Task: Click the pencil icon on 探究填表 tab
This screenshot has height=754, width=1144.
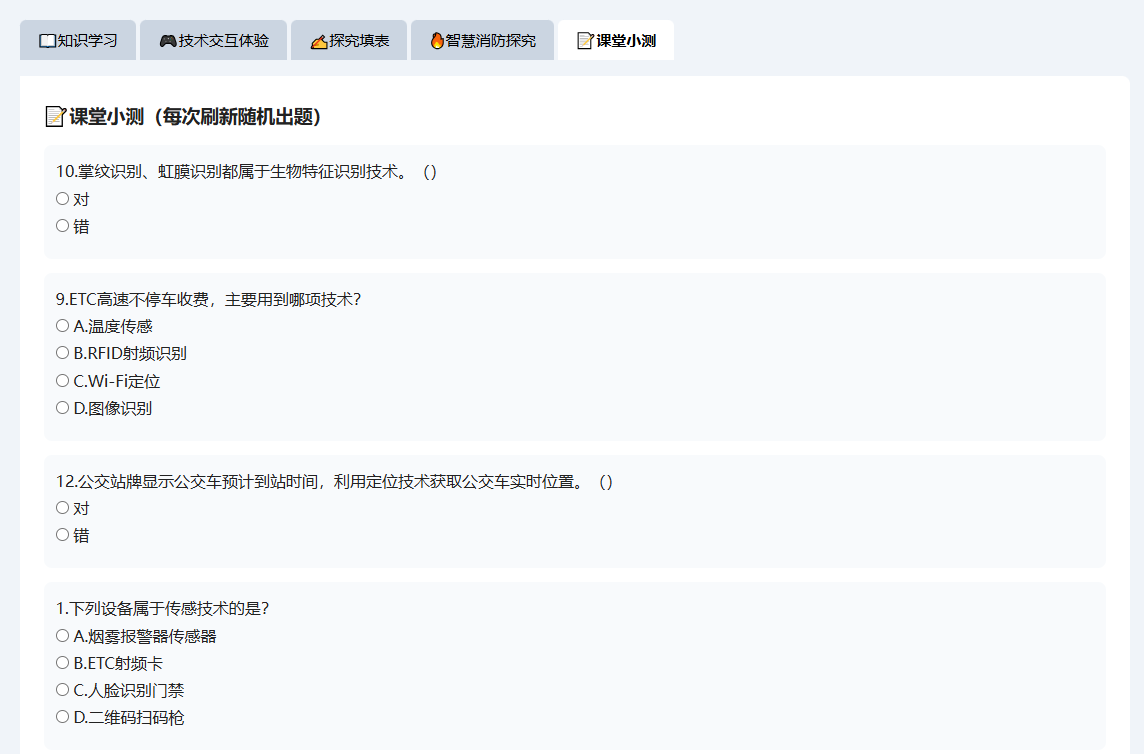Action: [x=319, y=42]
